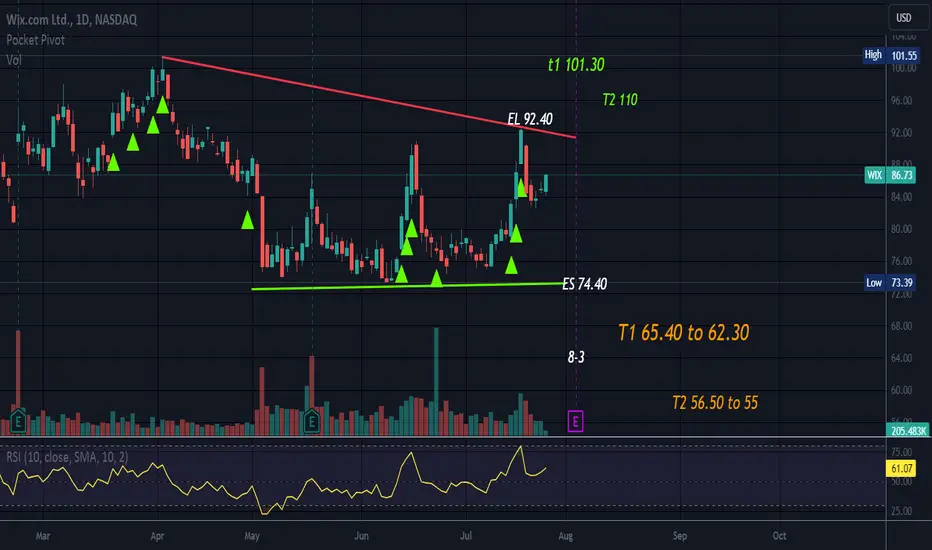Click the green earnings marker near March
Screen dimensions: 932x550
pyautogui.click(x=18, y=421)
